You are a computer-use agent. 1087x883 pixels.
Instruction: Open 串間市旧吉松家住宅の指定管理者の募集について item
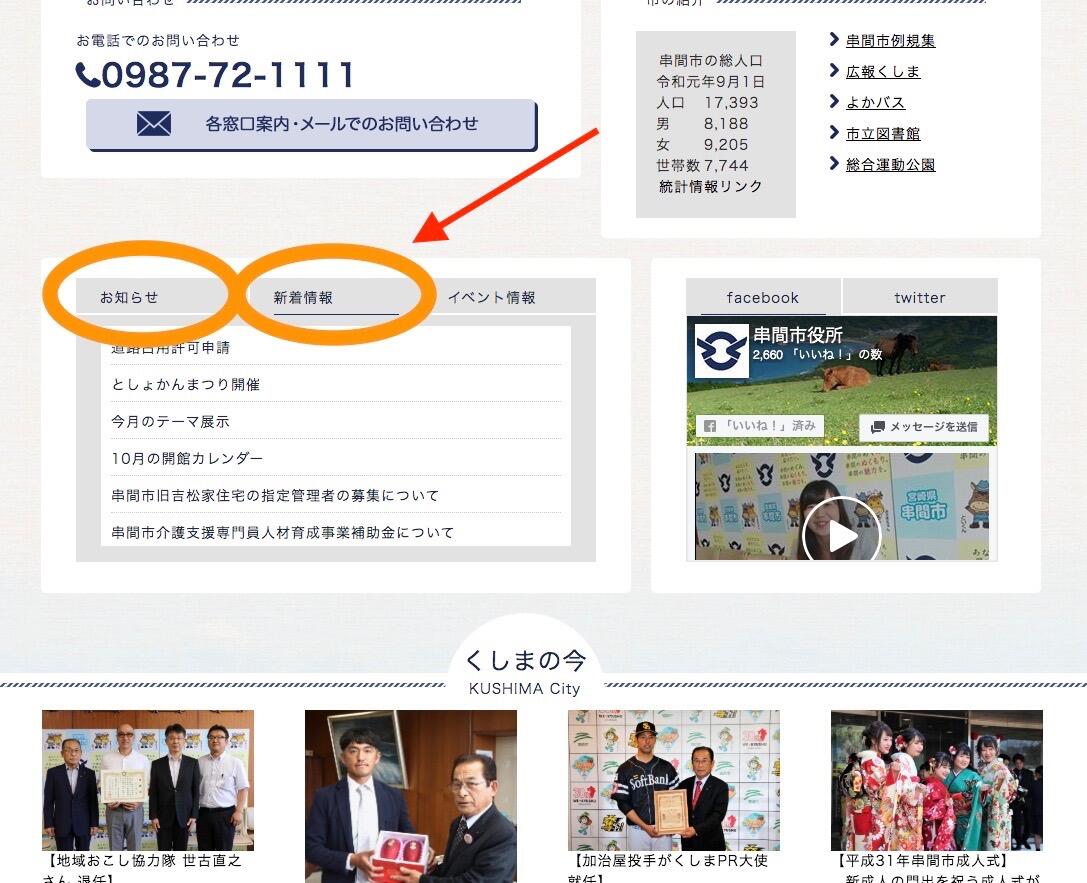pos(275,496)
